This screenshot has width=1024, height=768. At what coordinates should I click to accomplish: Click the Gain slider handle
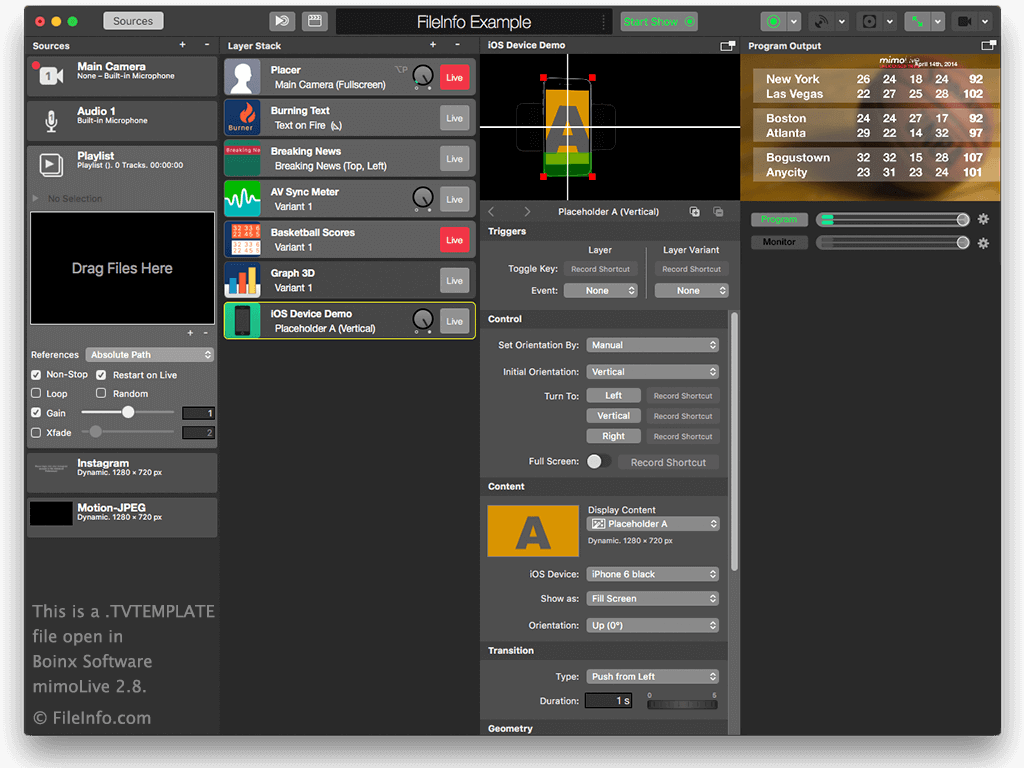[x=128, y=412]
